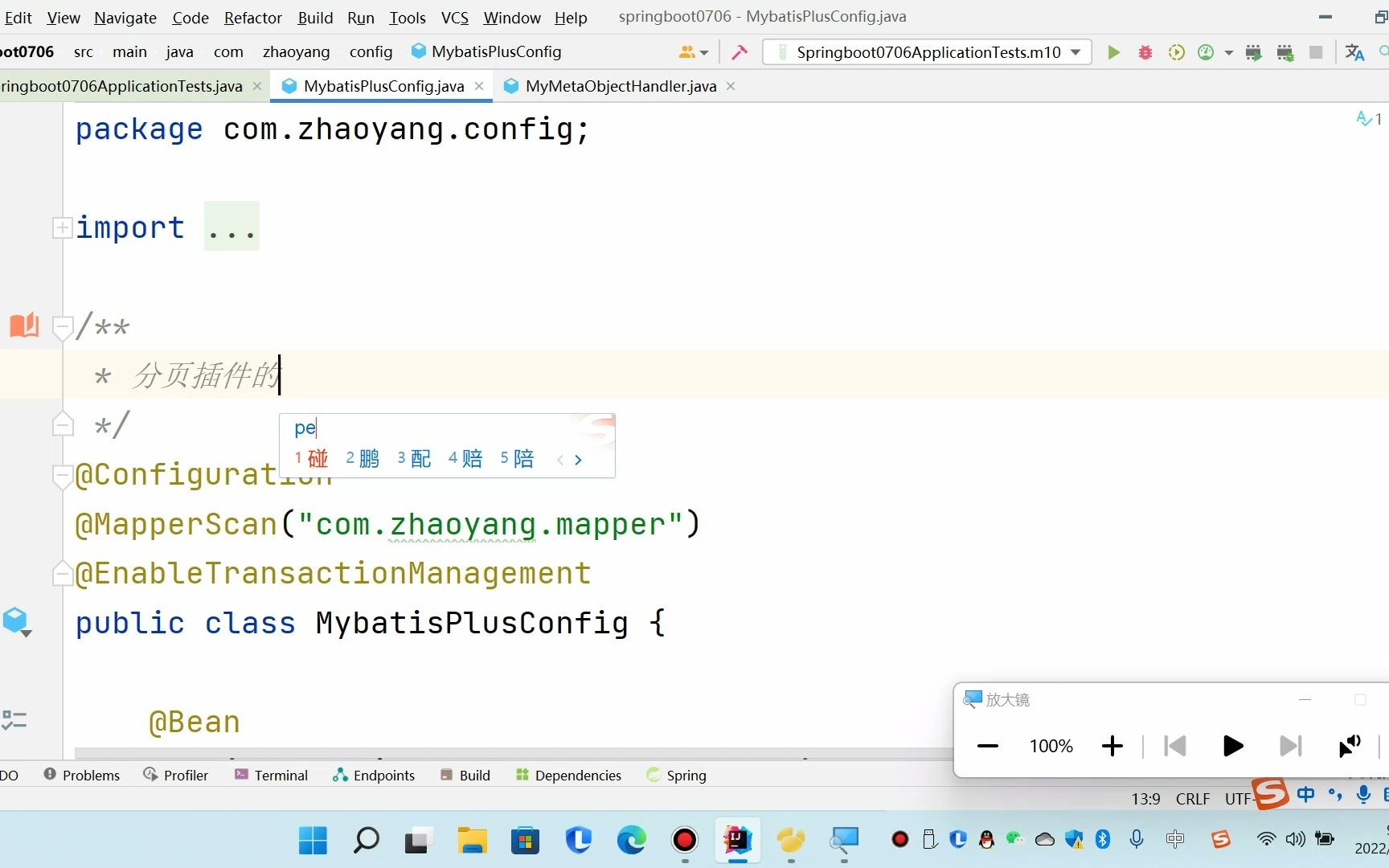Viewport: 1389px width, 868px height.
Task: Click the Magnifier previous sentence button
Action: (1175, 746)
